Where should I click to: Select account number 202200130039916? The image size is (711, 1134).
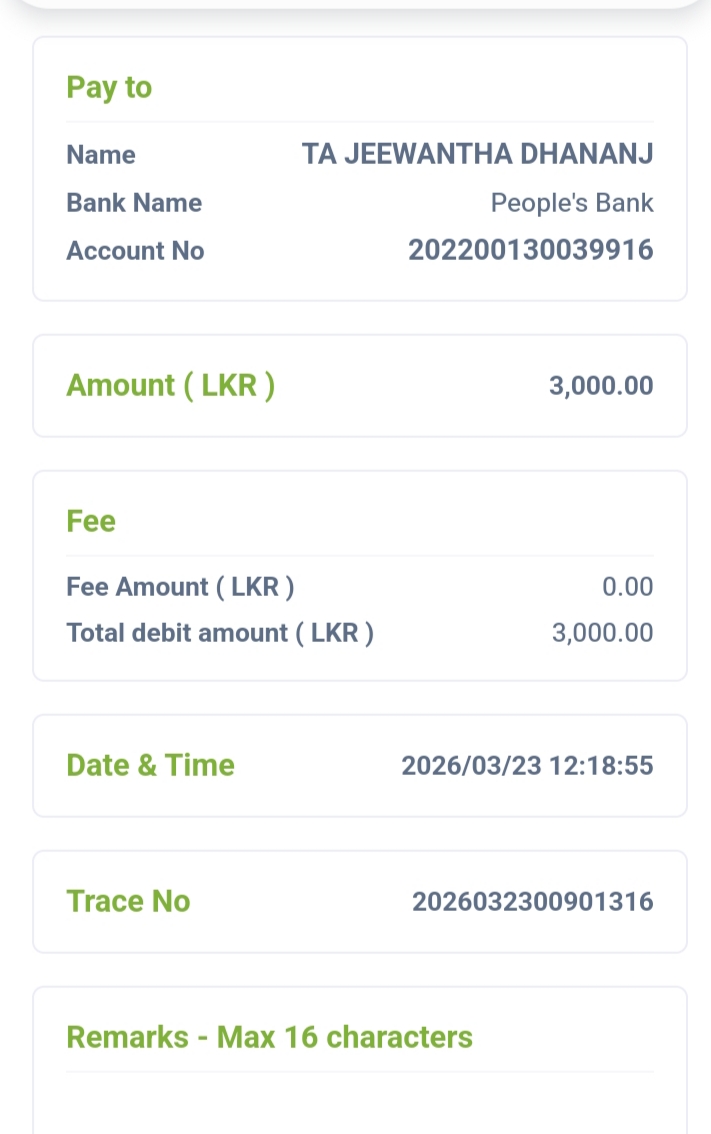pos(530,250)
